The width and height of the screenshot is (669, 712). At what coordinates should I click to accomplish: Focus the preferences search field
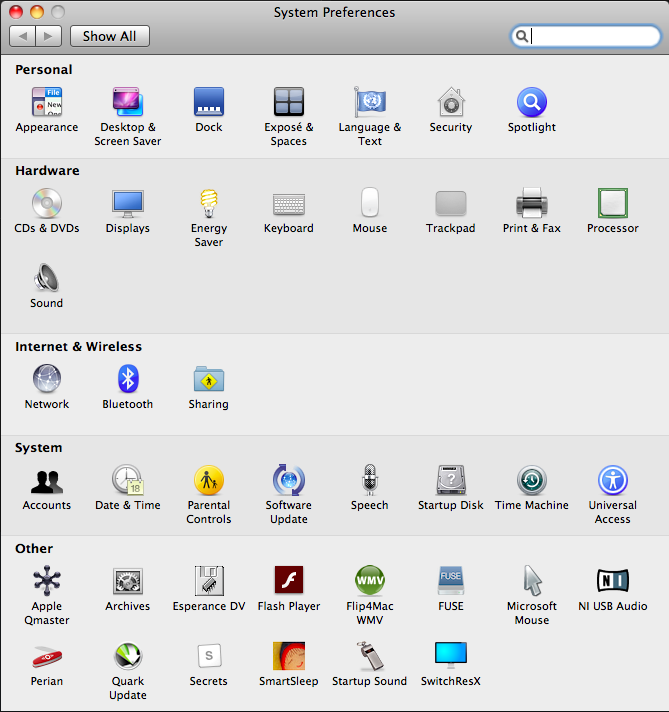click(x=586, y=36)
